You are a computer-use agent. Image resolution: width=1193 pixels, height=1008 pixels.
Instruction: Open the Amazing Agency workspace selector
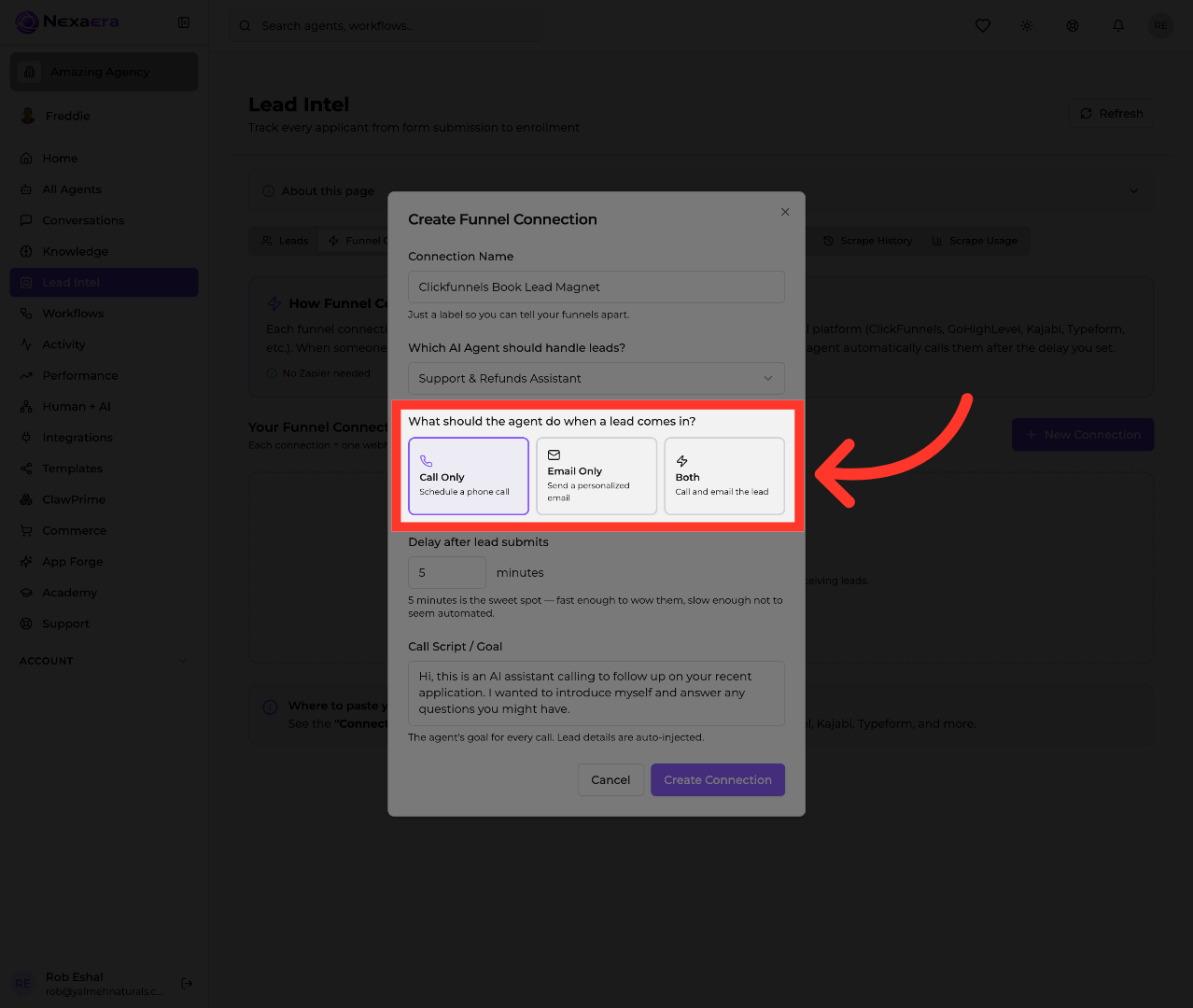pyautogui.click(x=104, y=72)
